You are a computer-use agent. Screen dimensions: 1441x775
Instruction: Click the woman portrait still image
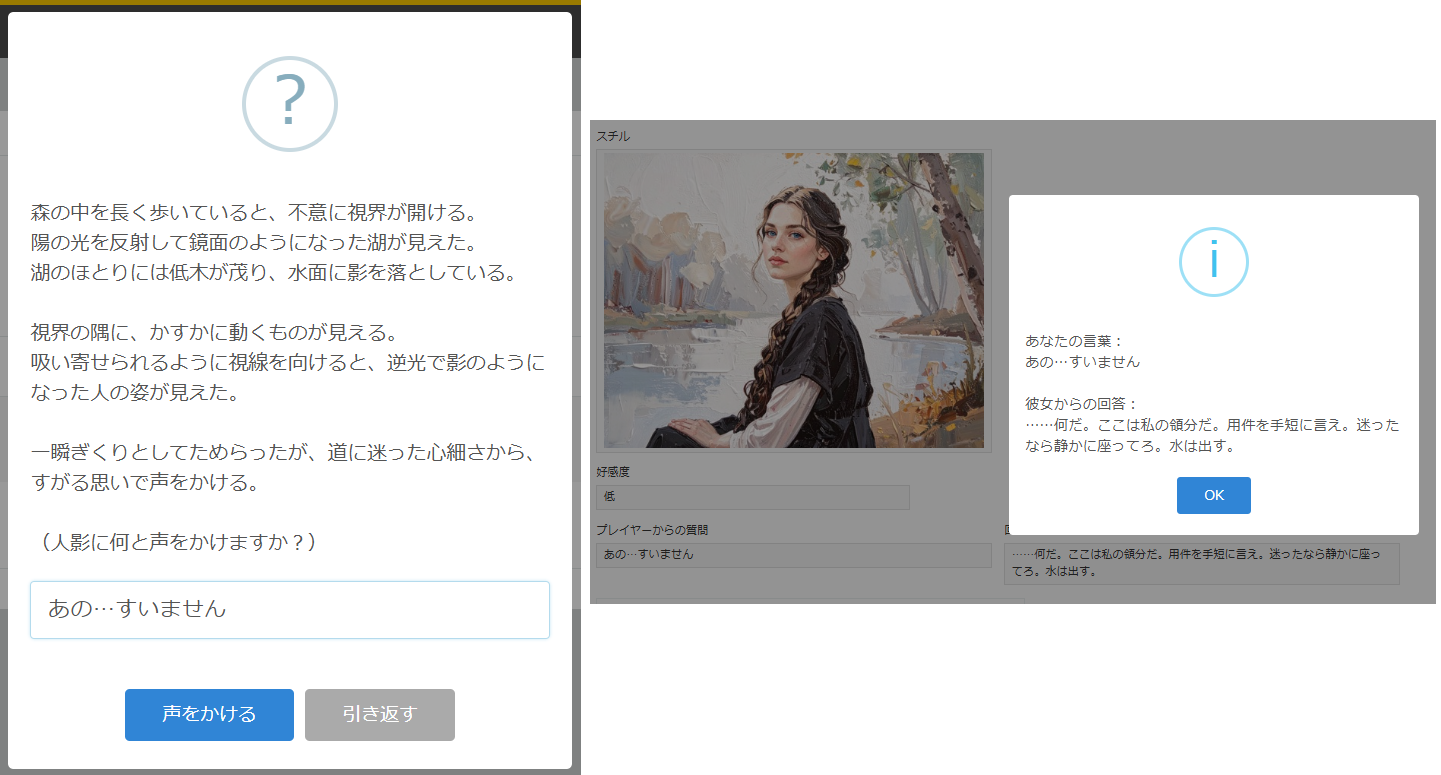(x=793, y=300)
